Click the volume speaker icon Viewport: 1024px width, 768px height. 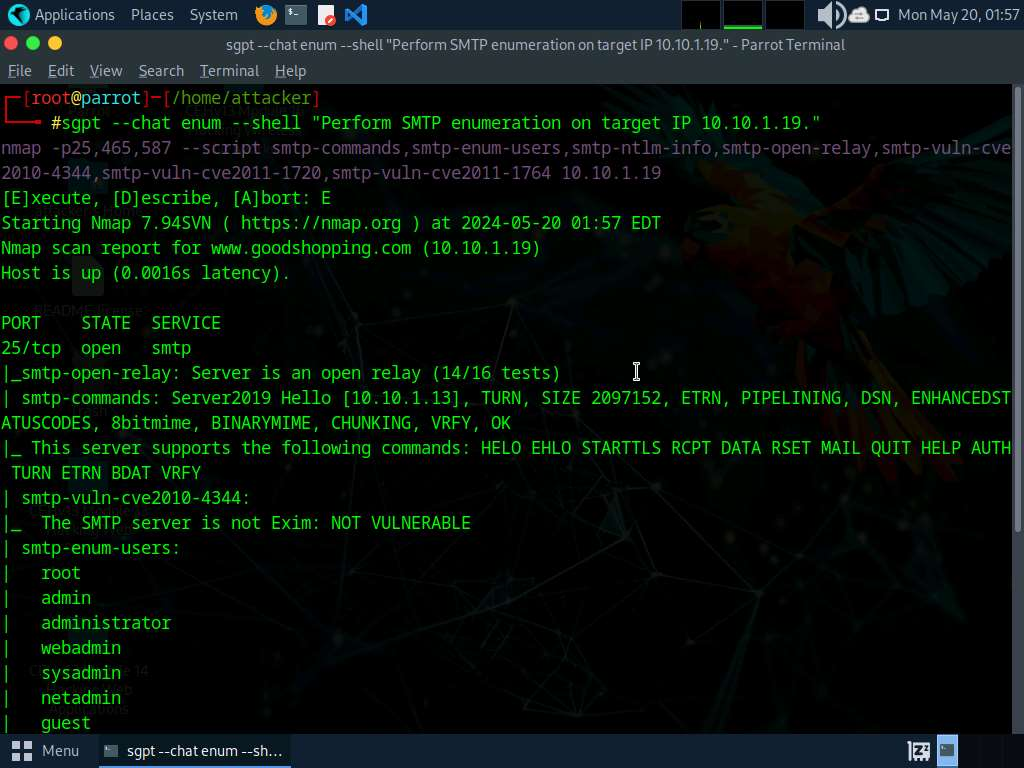coord(830,15)
